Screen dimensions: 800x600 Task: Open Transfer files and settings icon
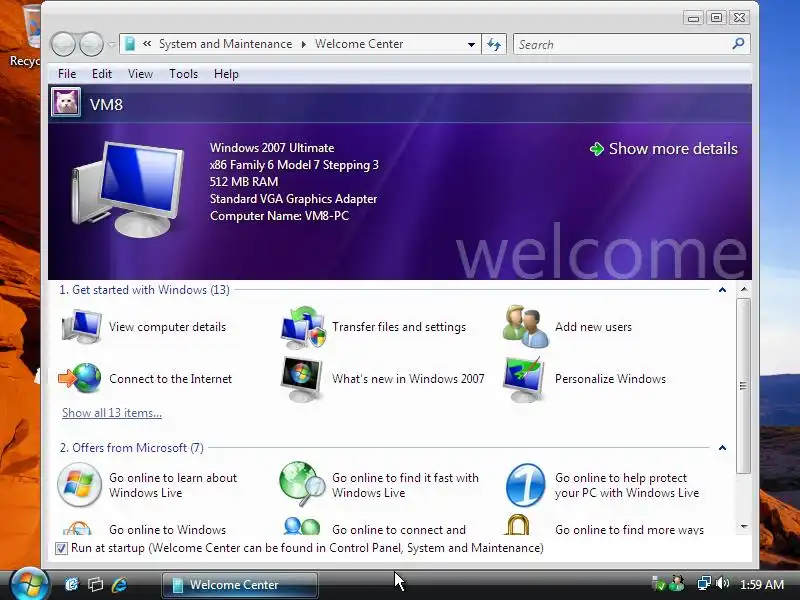(x=303, y=327)
